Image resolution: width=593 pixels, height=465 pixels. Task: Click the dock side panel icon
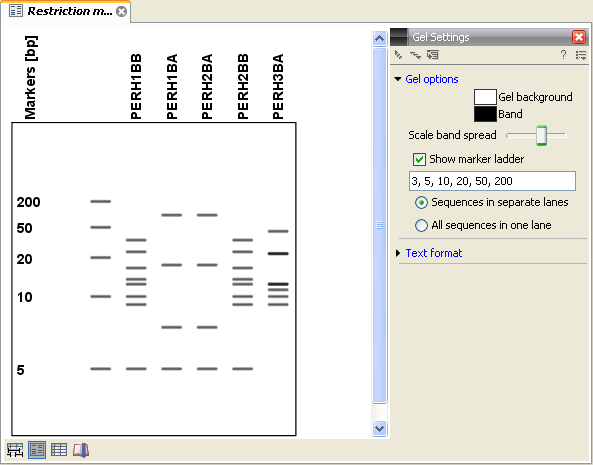coord(433,55)
